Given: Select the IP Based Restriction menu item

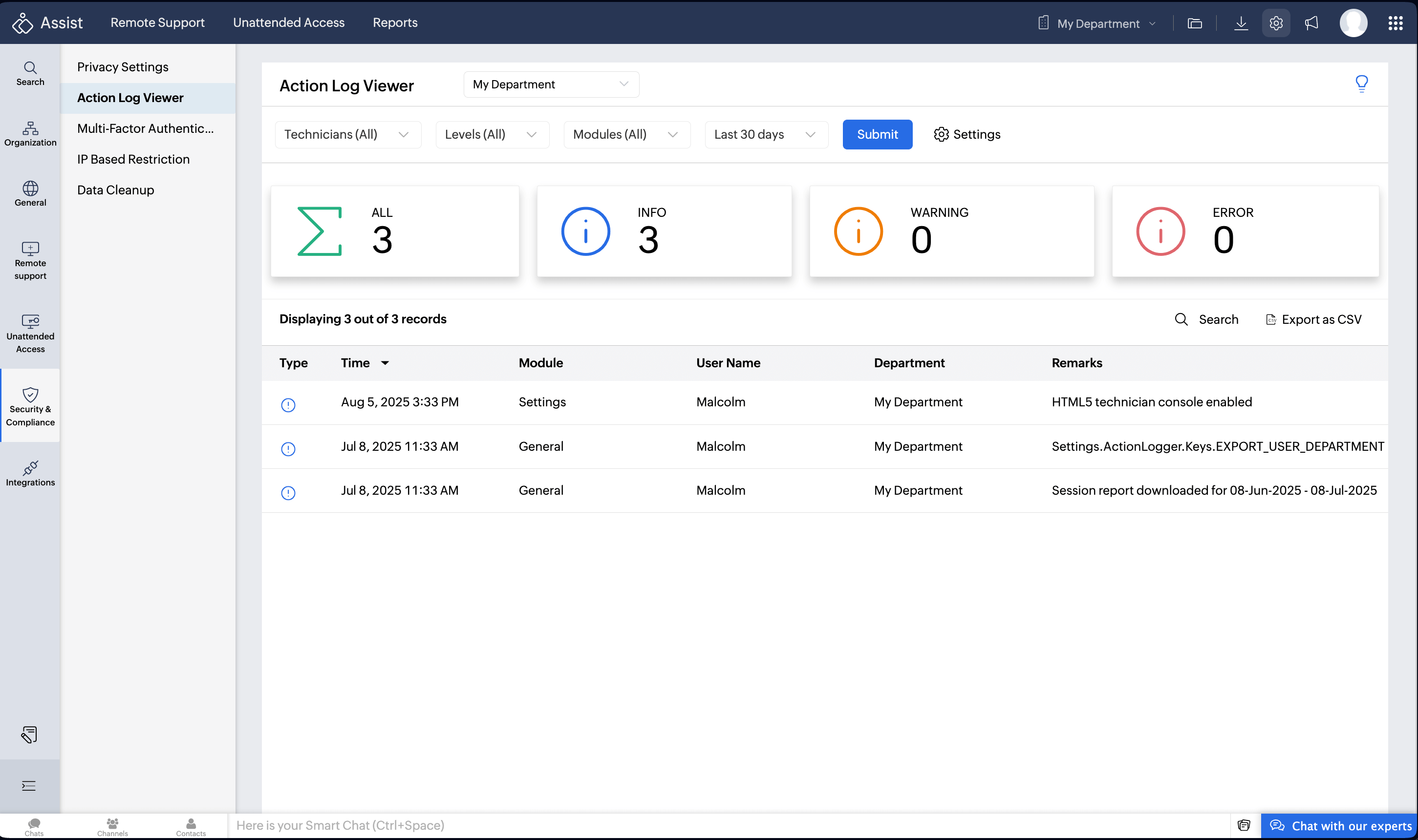Looking at the screenshot, I should tap(133, 159).
